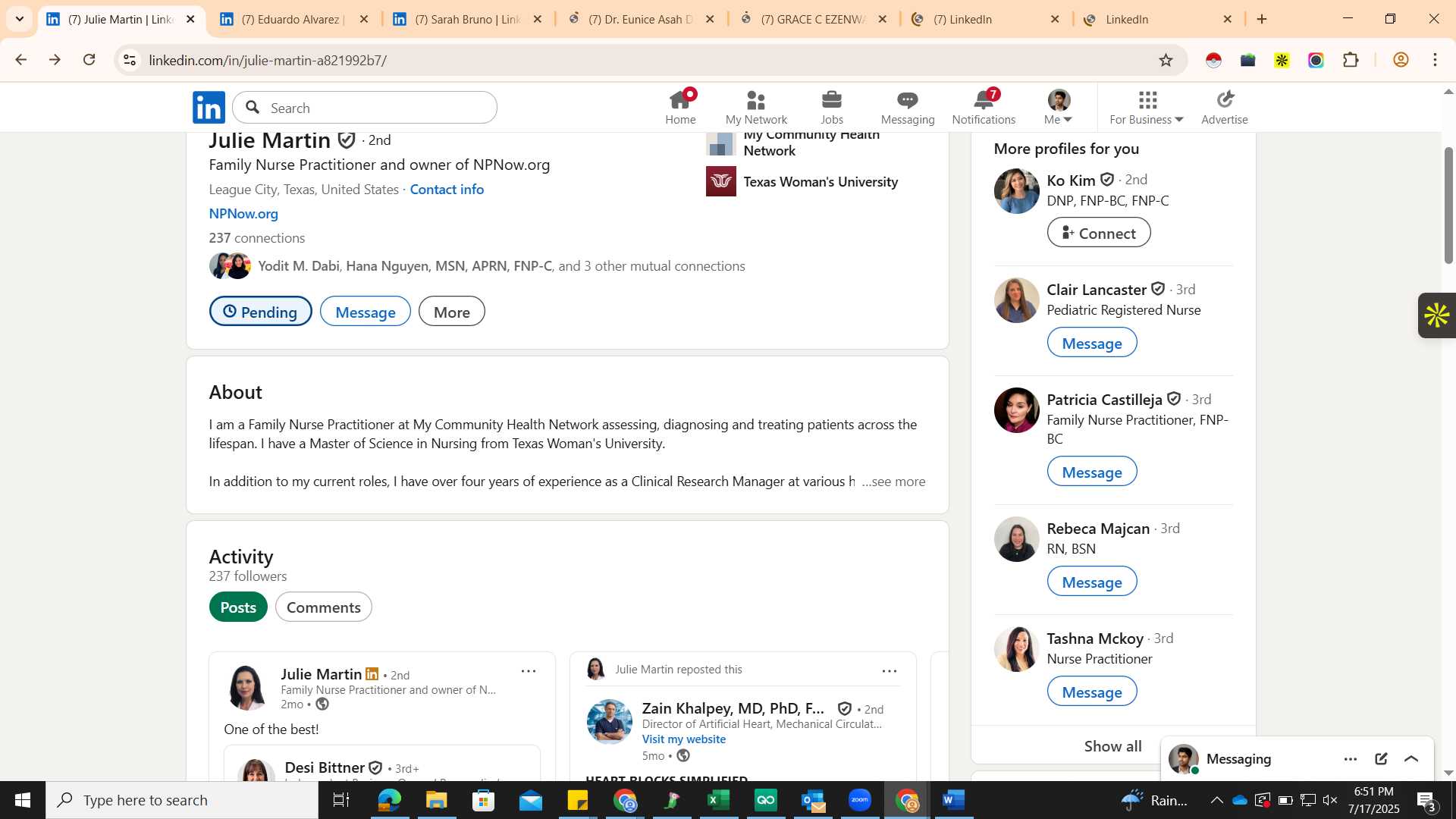Message Tashna Mckoy
Viewport: 1456px width, 819px height.
tap(1091, 692)
